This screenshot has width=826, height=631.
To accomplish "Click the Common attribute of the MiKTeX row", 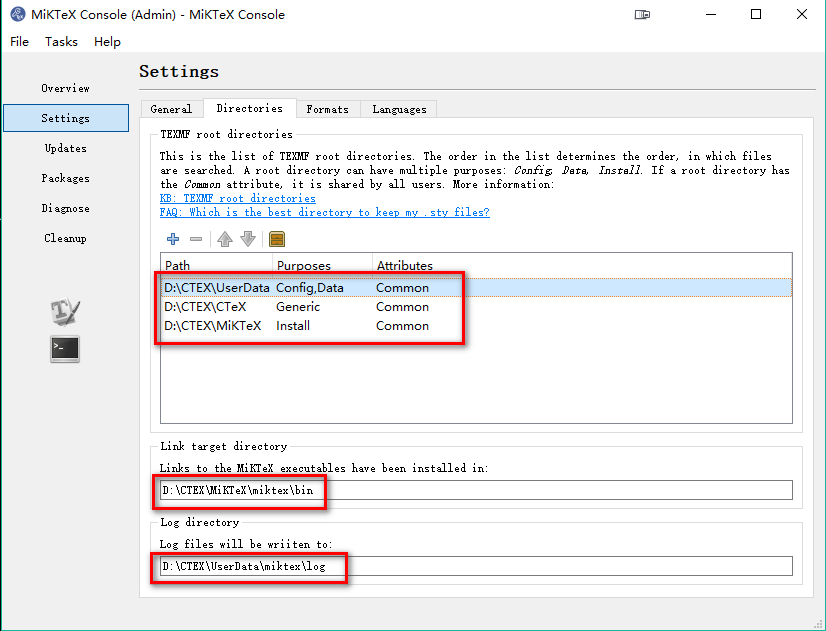I will click(x=402, y=326).
